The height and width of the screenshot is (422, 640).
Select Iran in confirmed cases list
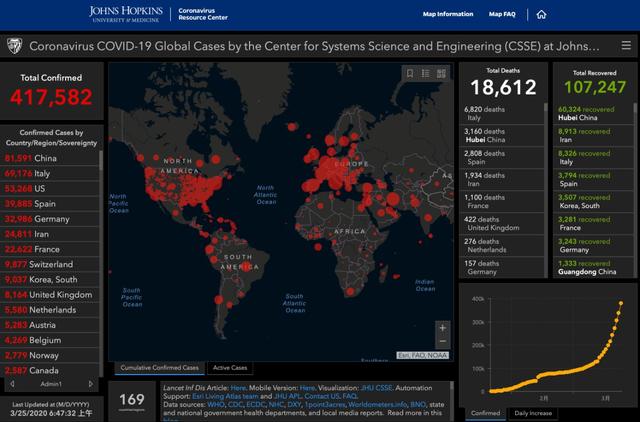click(x=50, y=234)
